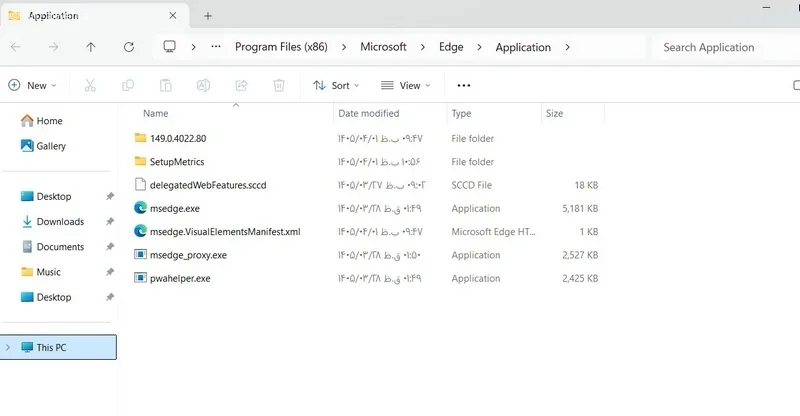
Task: Click the SCCD File type cell
Action: [x=471, y=185]
